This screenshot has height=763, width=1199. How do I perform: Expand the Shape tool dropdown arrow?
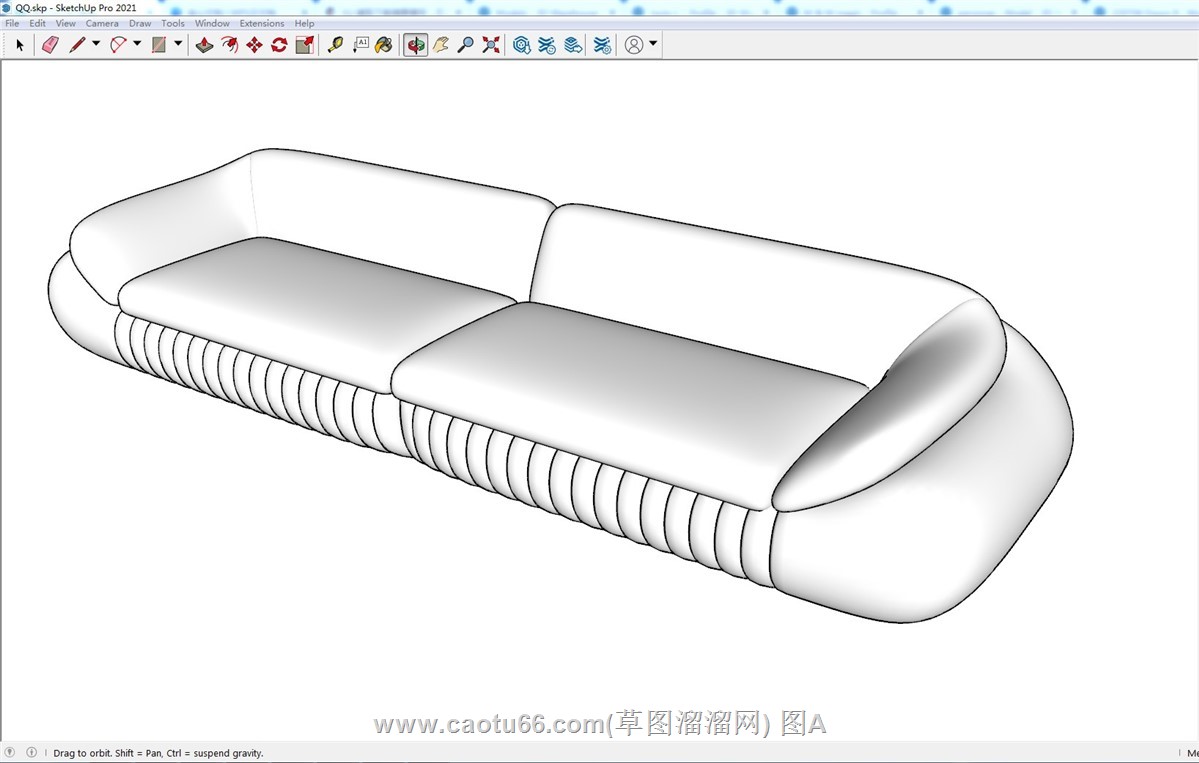[x=178, y=44]
